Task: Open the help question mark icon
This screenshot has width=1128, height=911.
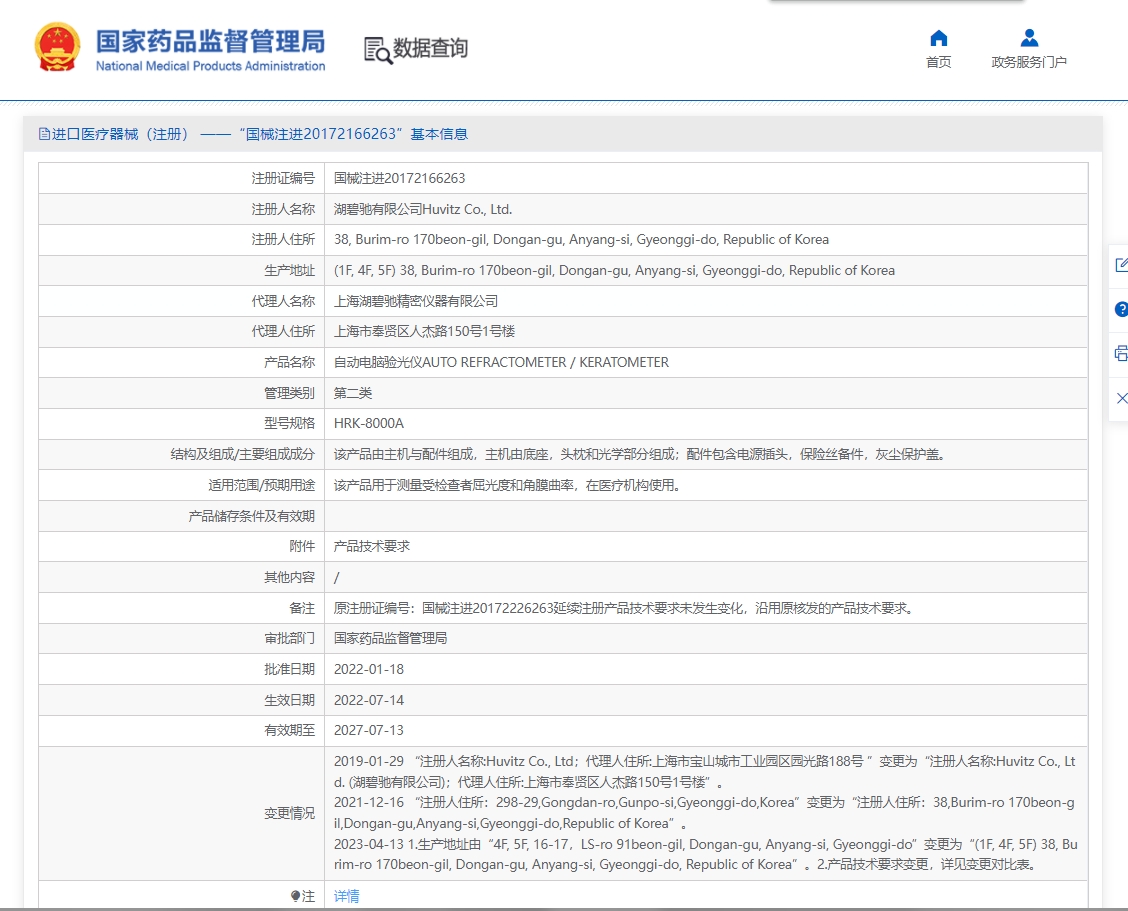Action: click(x=1121, y=309)
